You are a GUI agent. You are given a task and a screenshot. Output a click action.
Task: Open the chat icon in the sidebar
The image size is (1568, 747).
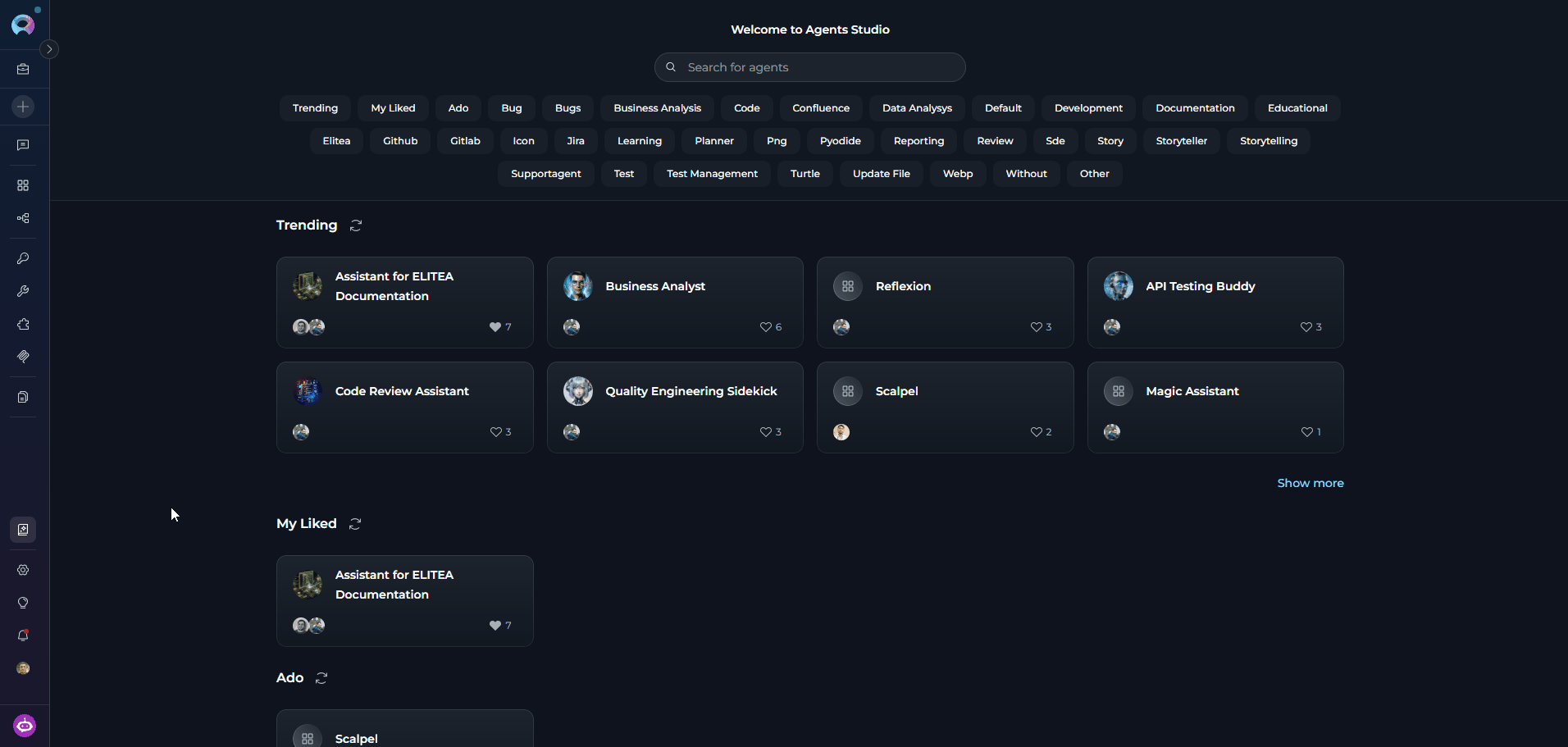pos(23,145)
